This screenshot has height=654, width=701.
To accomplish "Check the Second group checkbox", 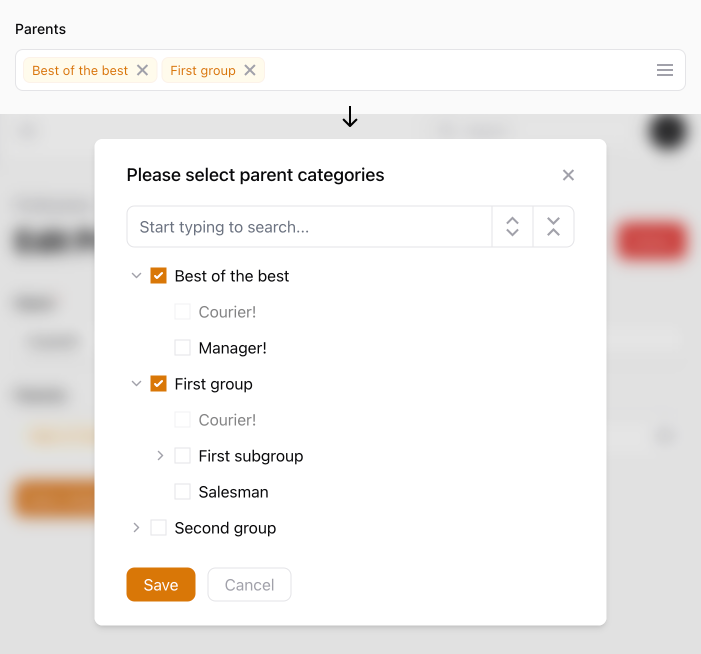I will point(158,527).
